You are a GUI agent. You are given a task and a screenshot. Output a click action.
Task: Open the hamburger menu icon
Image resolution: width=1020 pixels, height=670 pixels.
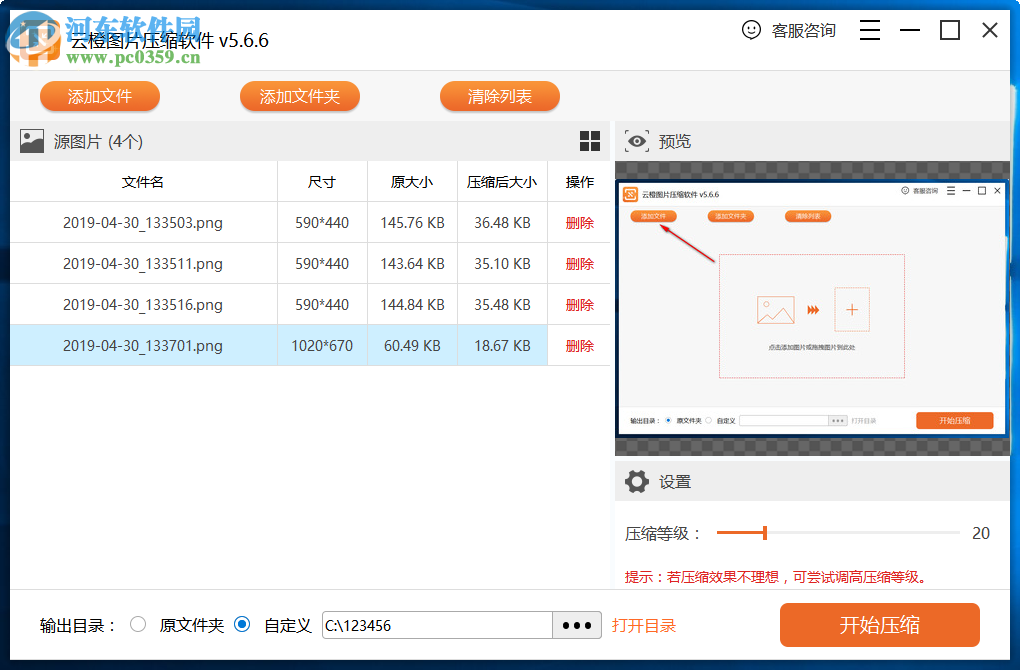click(869, 30)
